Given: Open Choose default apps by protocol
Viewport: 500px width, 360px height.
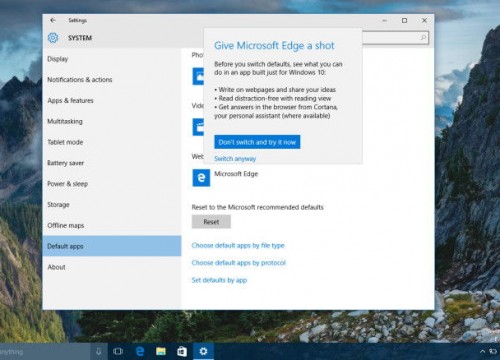Looking at the screenshot, I should (x=239, y=263).
